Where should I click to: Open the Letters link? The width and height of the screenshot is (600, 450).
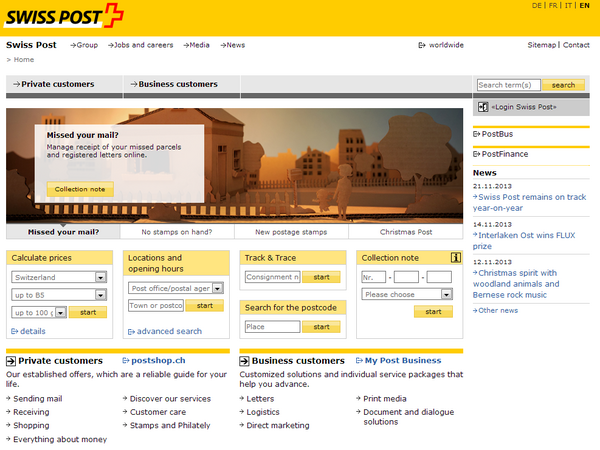(x=260, y=399)
